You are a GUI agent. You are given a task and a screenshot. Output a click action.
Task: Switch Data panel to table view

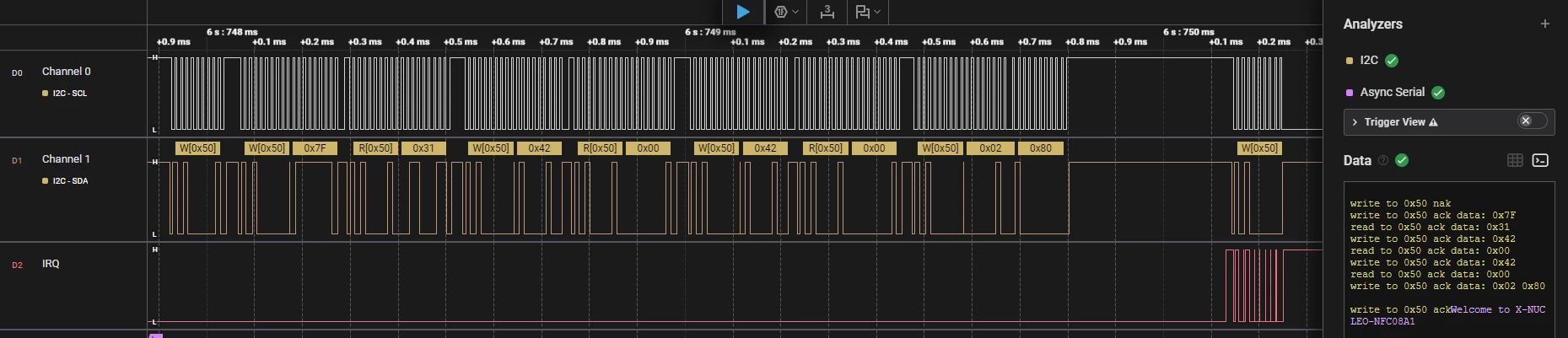[1515, 160]
